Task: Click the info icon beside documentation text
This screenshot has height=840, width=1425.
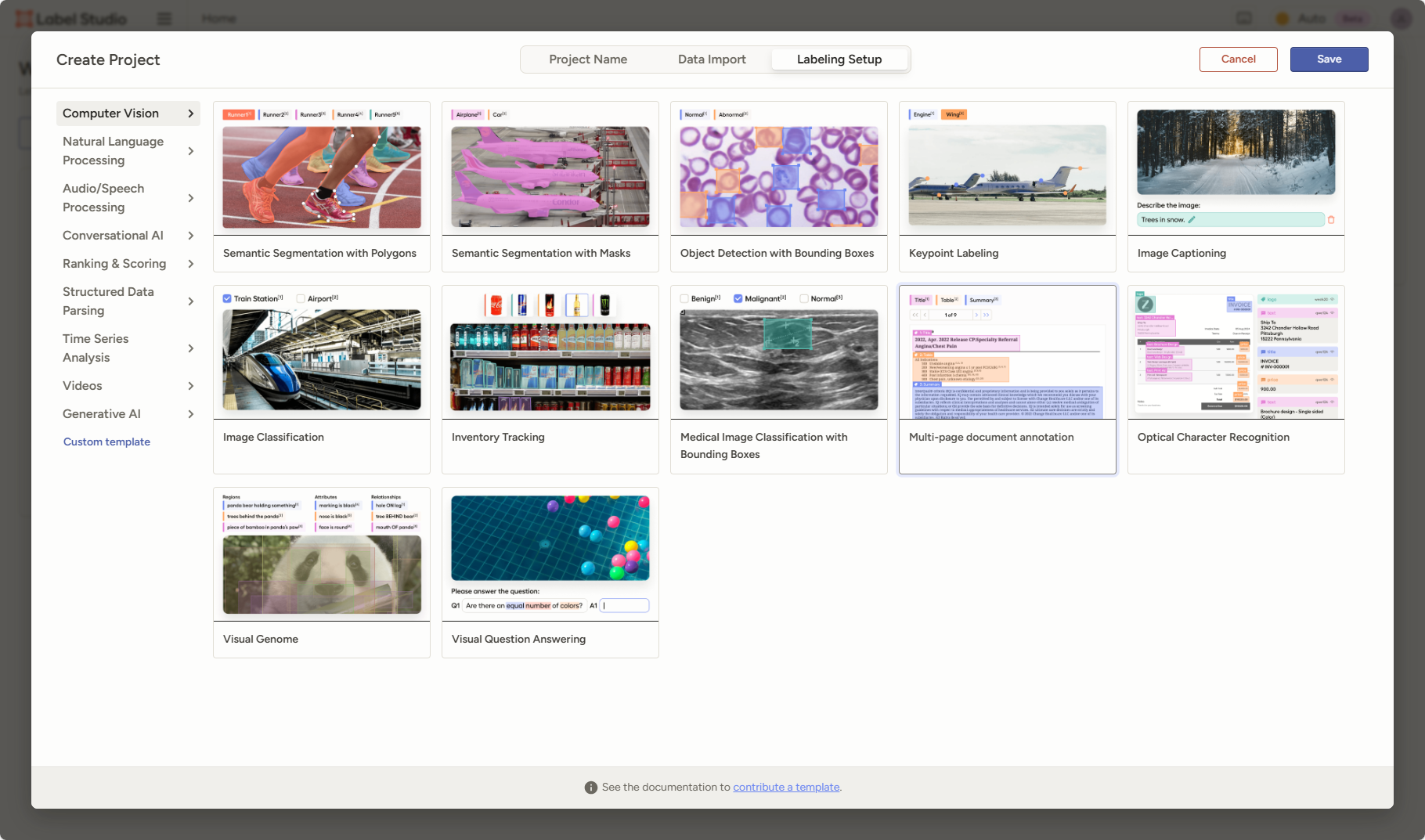Action: (x=590, y=788)
